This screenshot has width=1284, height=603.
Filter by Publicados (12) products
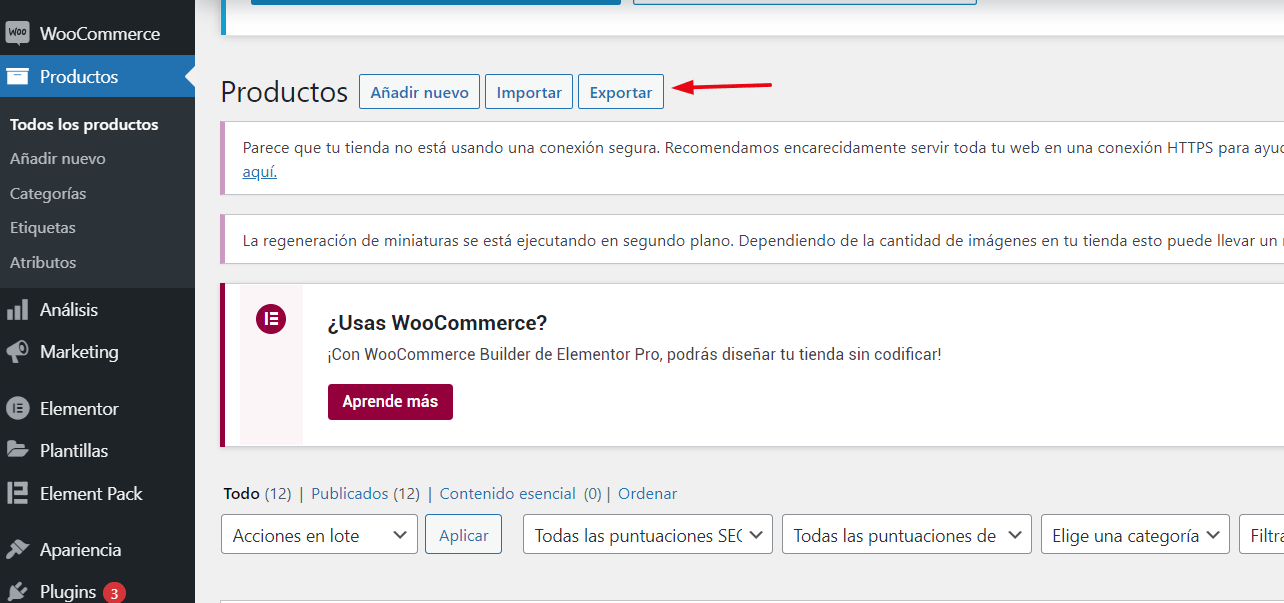click(x=365, y=493)
